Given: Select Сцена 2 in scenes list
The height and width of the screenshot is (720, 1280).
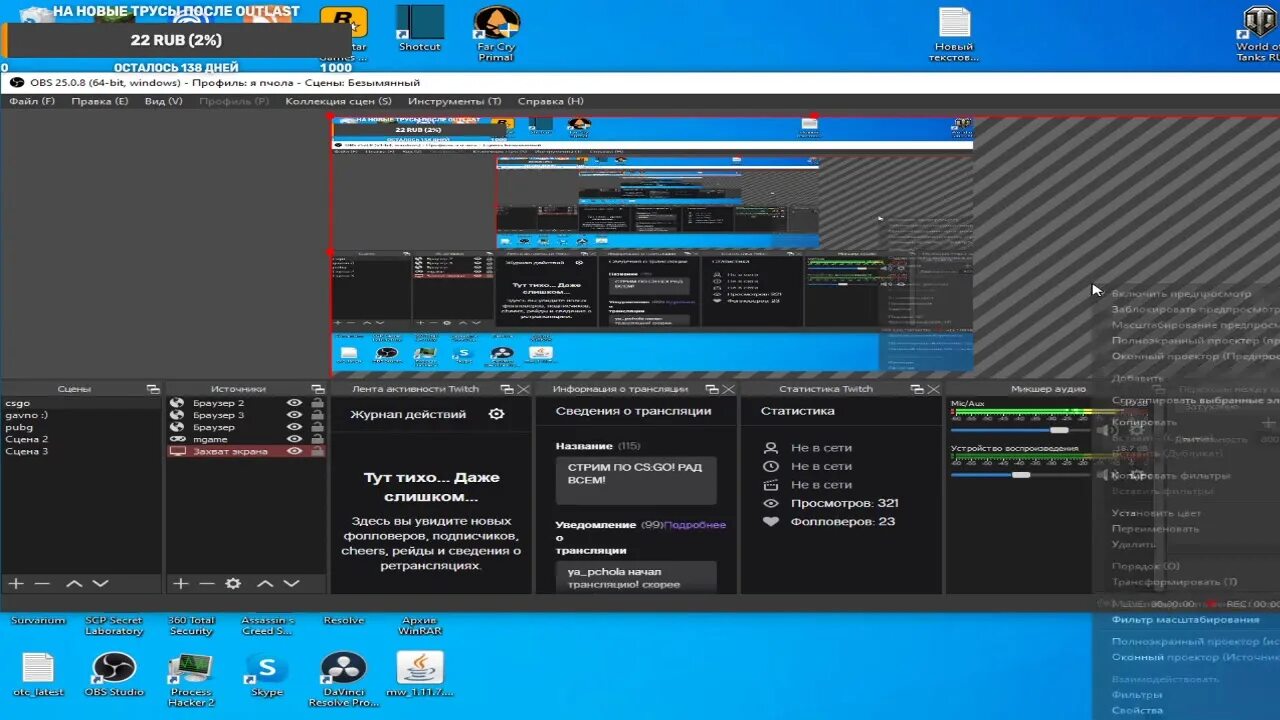Looking at the screenshot, I should 81,439.
